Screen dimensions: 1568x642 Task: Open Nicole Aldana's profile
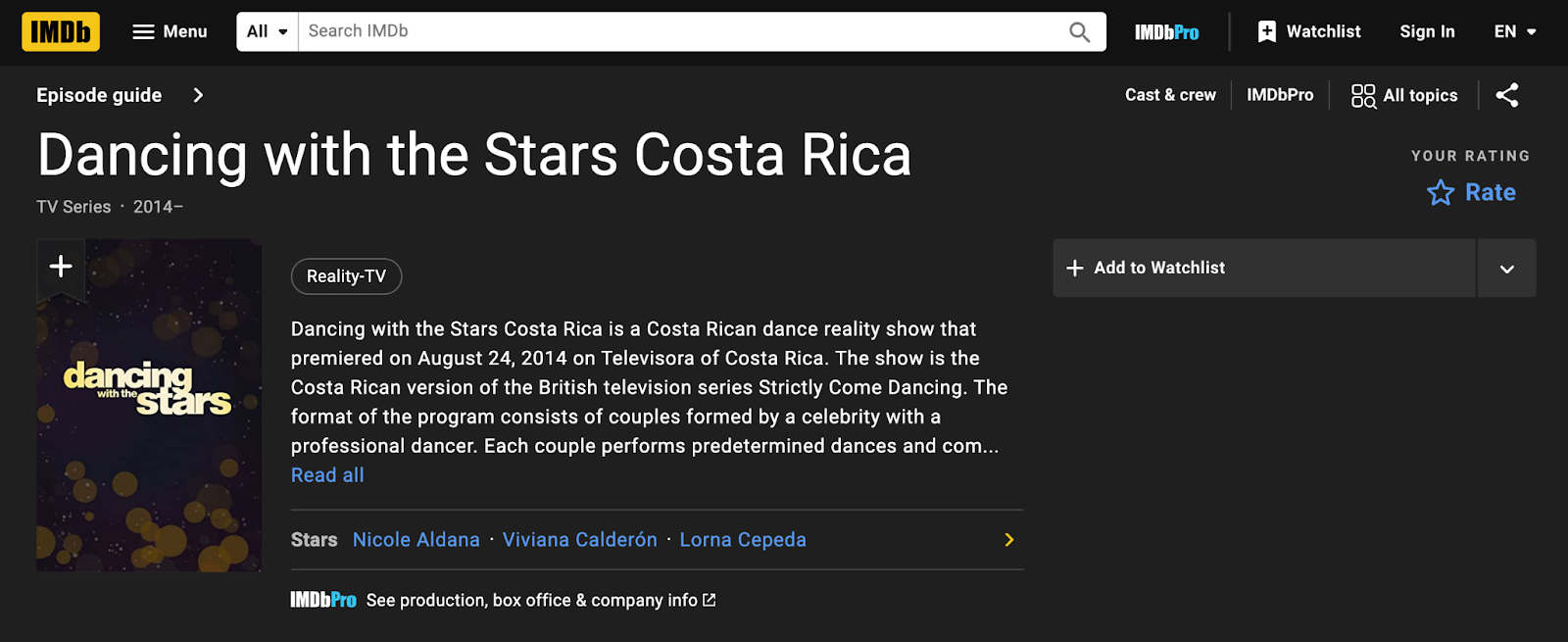point(416,540)
